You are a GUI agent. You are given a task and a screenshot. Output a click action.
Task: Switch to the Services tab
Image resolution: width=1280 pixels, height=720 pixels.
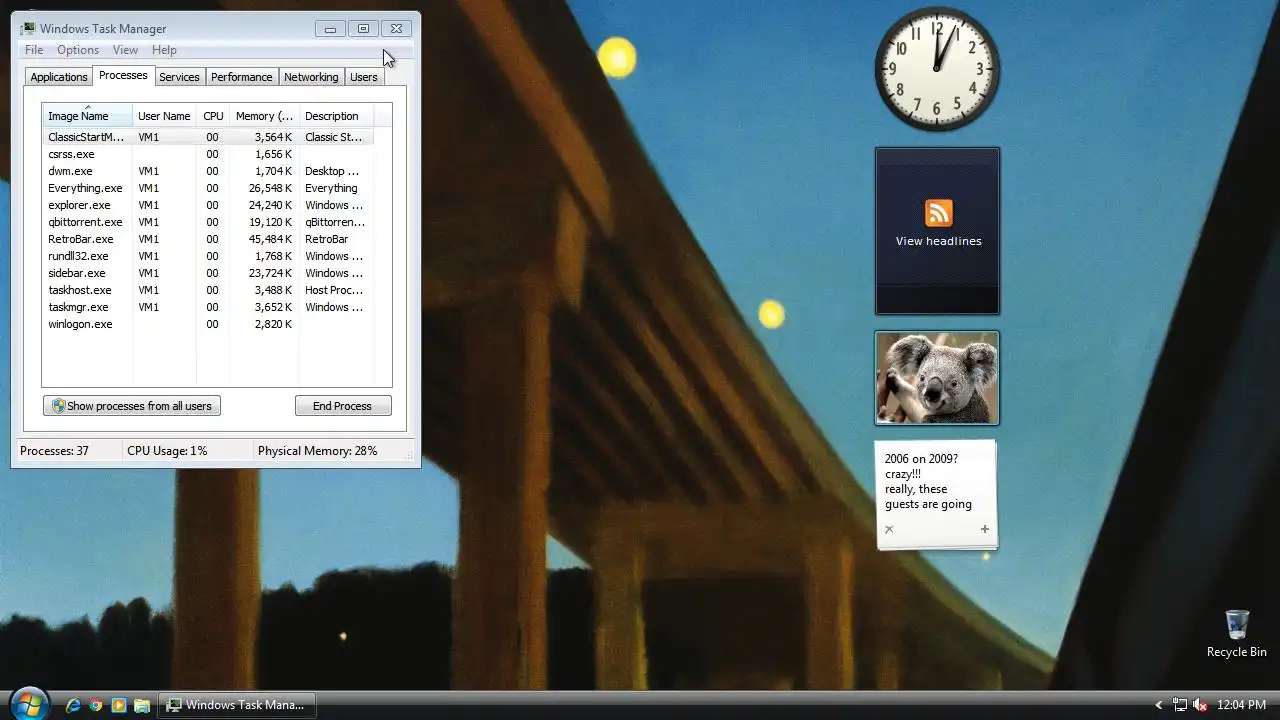coord(179,77)
